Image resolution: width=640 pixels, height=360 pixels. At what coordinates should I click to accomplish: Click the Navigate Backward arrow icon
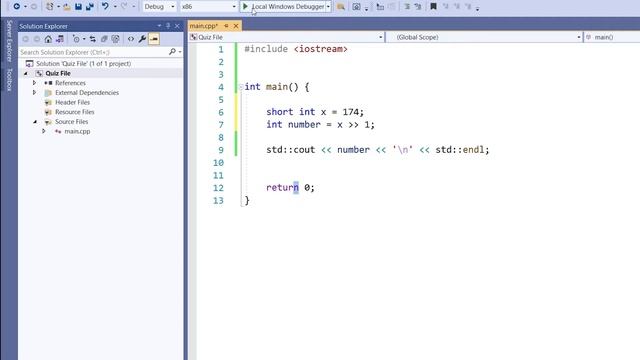coord(16,7)
